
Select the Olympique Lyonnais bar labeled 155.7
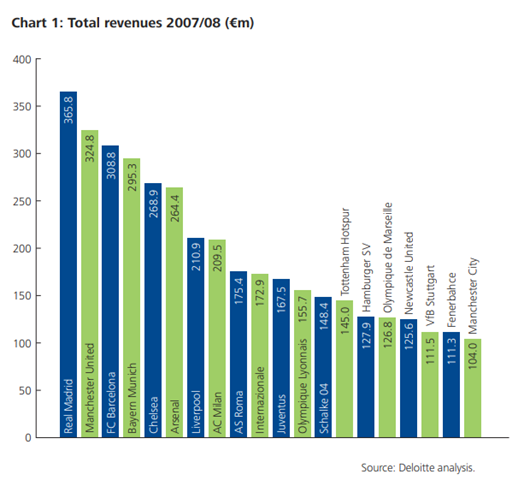[x=303, y=364]
